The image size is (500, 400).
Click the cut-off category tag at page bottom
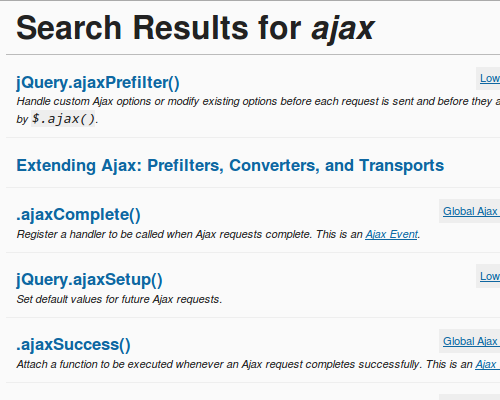470,397
